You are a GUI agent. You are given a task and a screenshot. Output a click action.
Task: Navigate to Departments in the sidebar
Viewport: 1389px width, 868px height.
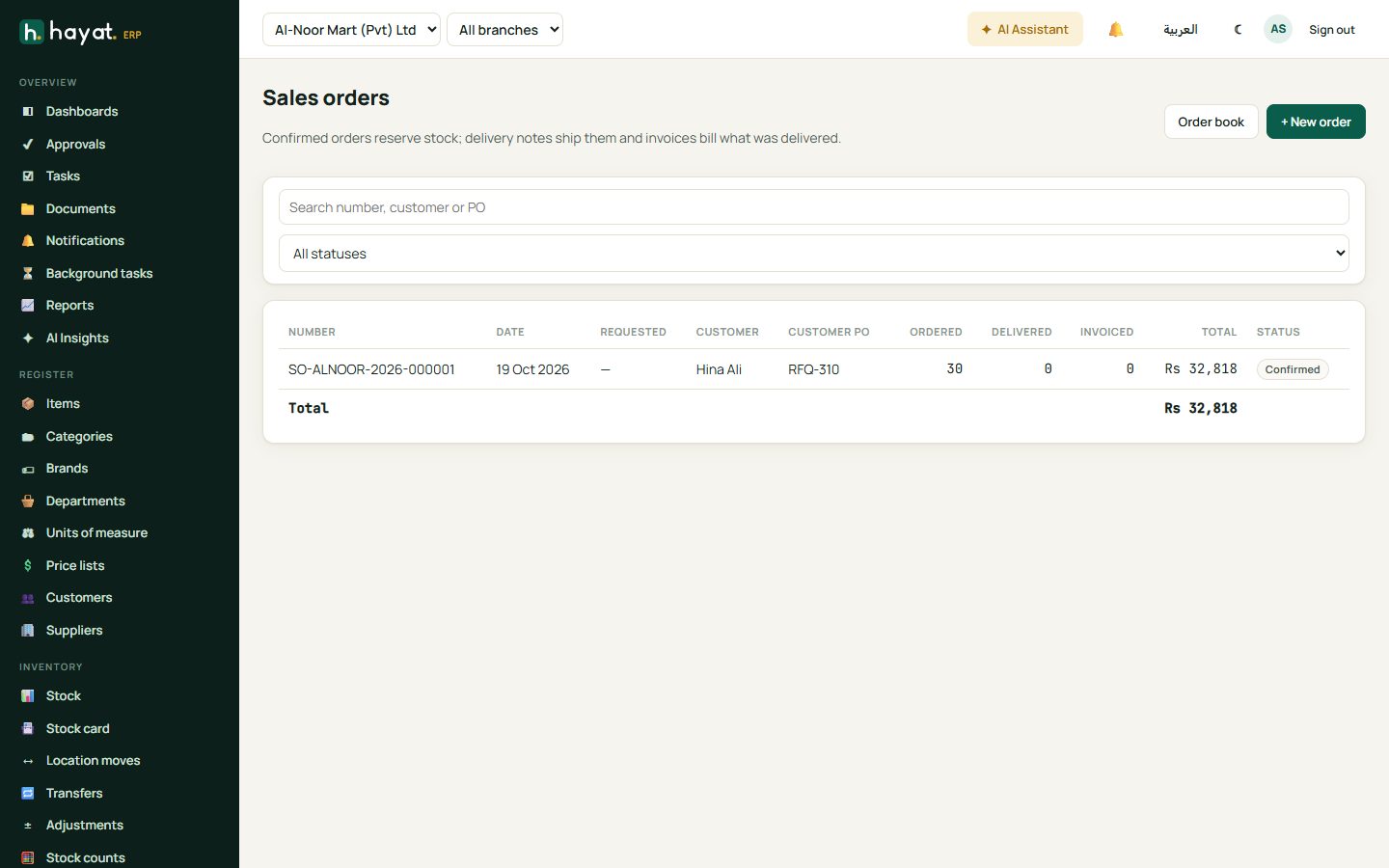pyautogui.click(x=86, y=502)
